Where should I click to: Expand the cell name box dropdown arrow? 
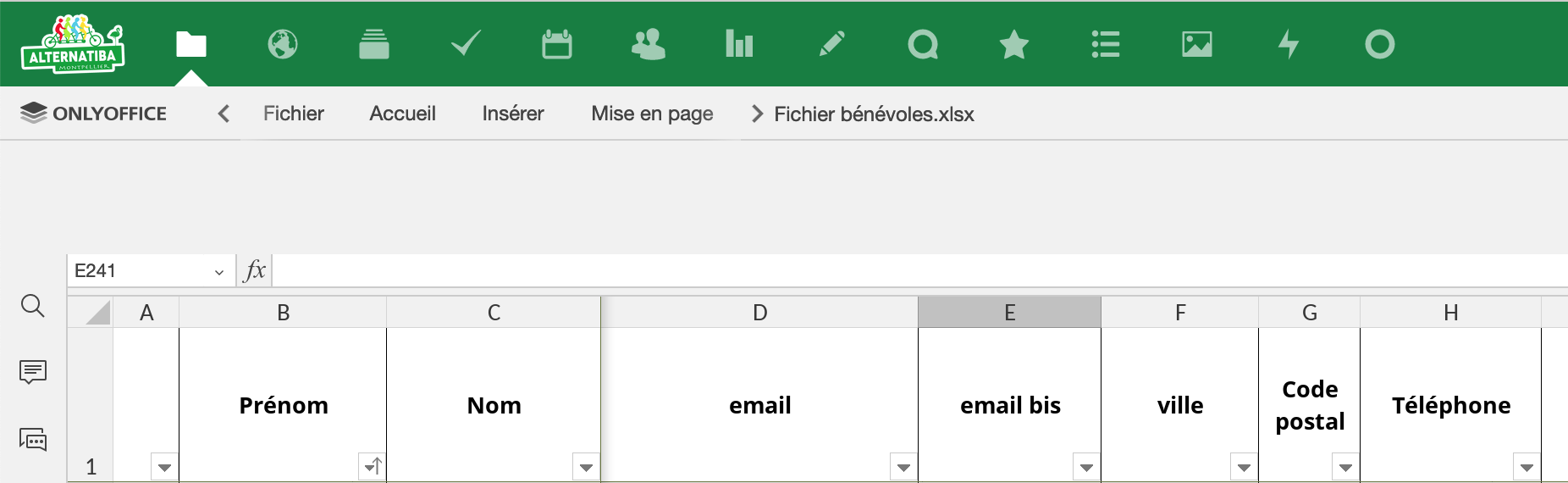click(x=219, y=272)
